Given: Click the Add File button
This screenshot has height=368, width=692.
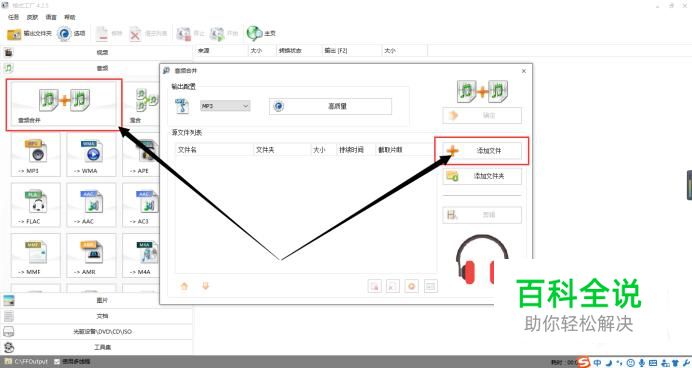Looking at the screenshot, I should (x=482, y=150).
